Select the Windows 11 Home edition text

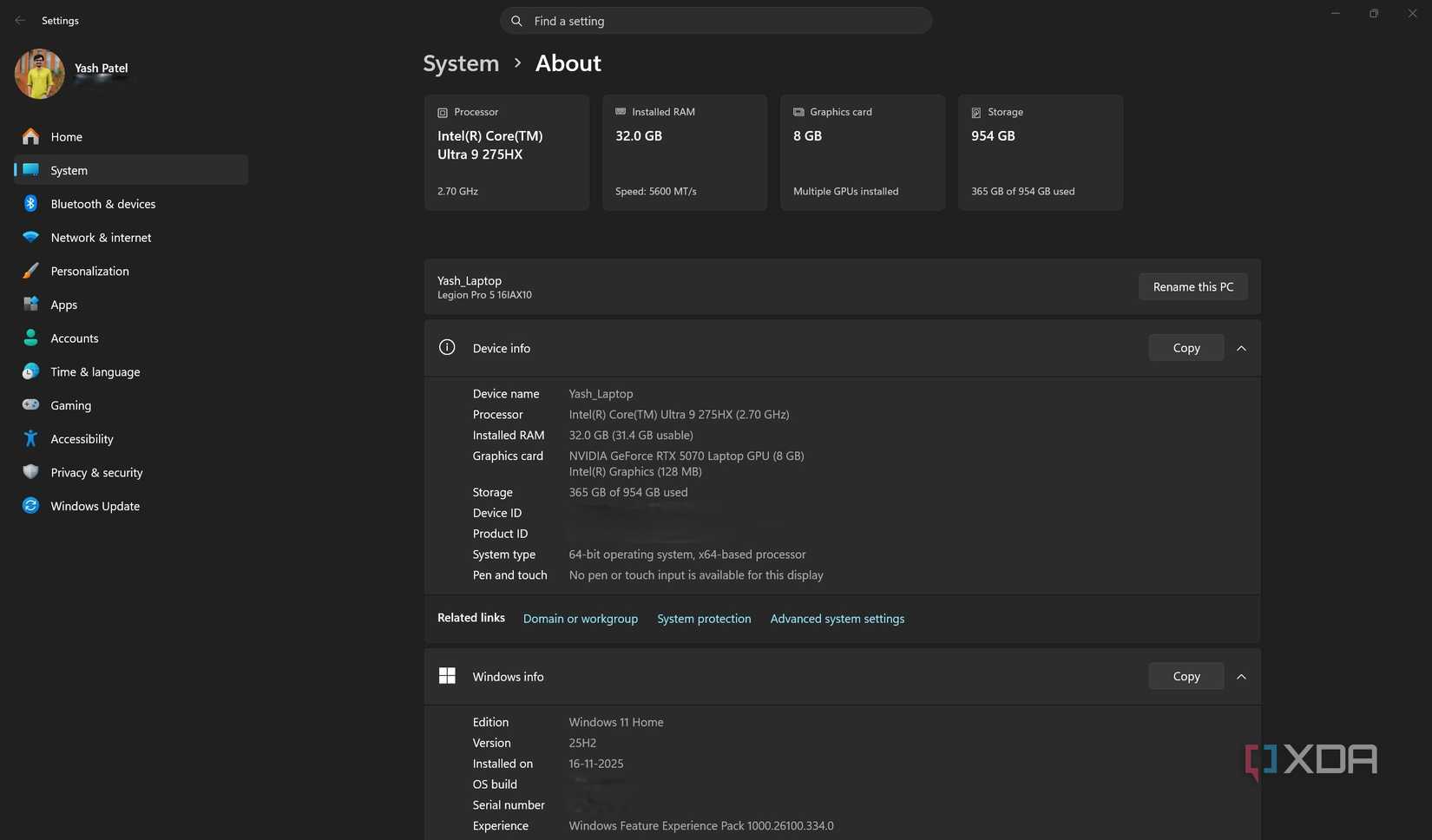tap(616, 722)
